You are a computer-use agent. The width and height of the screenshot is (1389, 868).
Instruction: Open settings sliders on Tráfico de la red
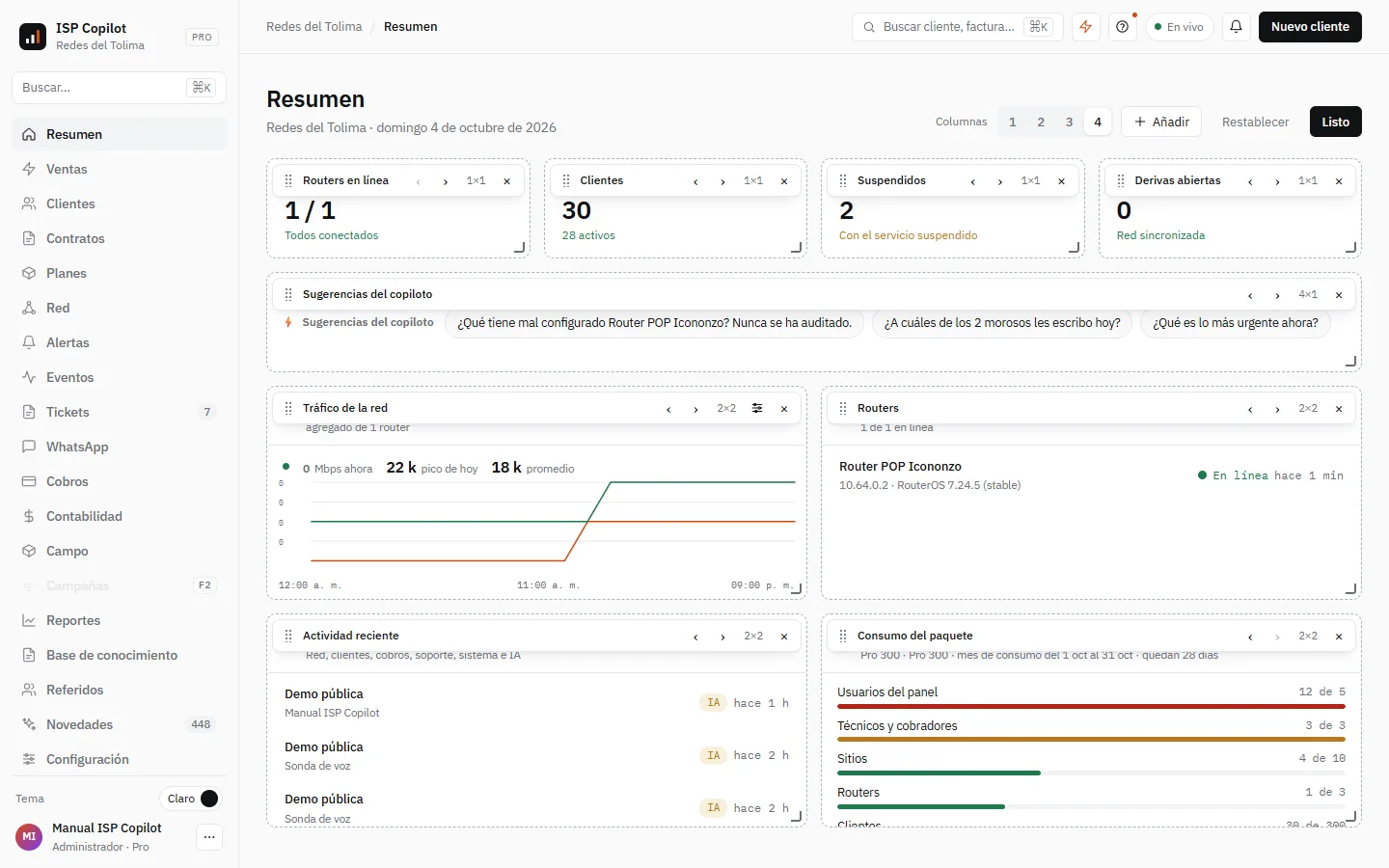[x=757, y=409]
